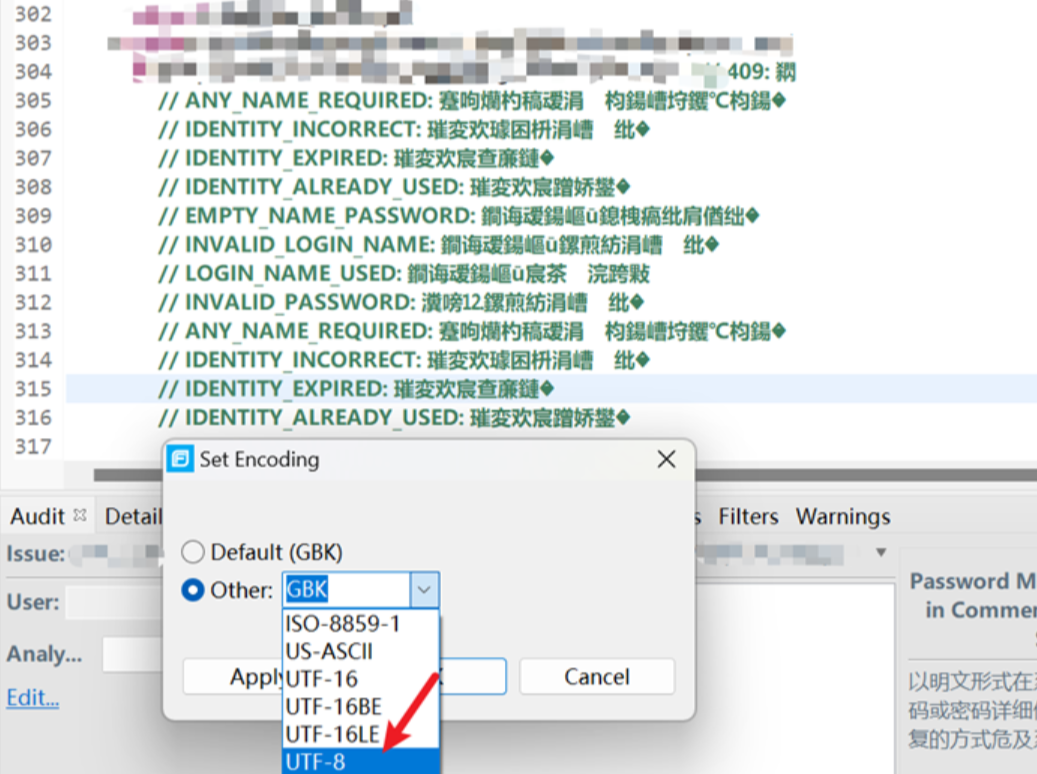Click the EMPTY_NAME_PASSWORD comment line

[x=458, y=216]
